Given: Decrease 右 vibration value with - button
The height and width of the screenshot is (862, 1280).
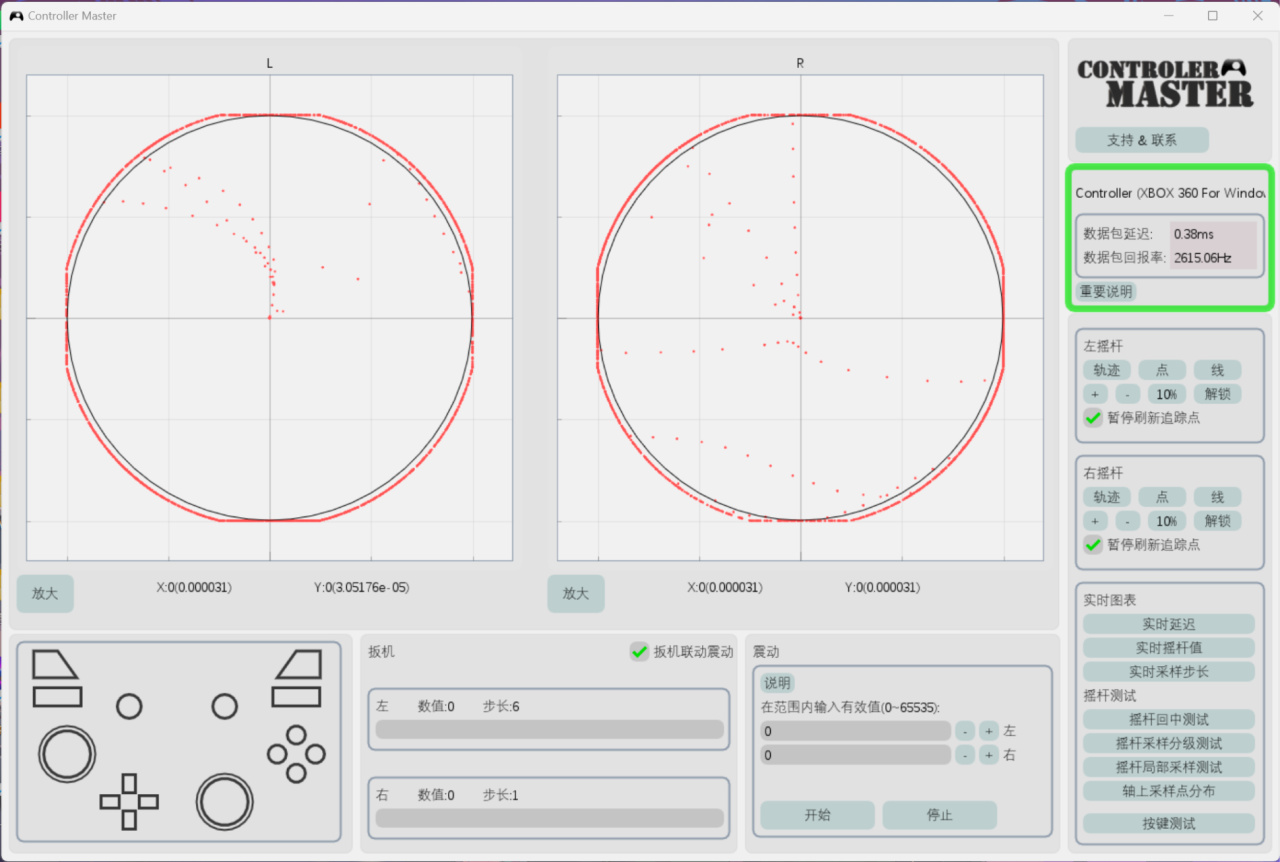Looking at the screenshot, I should [965, 755].
